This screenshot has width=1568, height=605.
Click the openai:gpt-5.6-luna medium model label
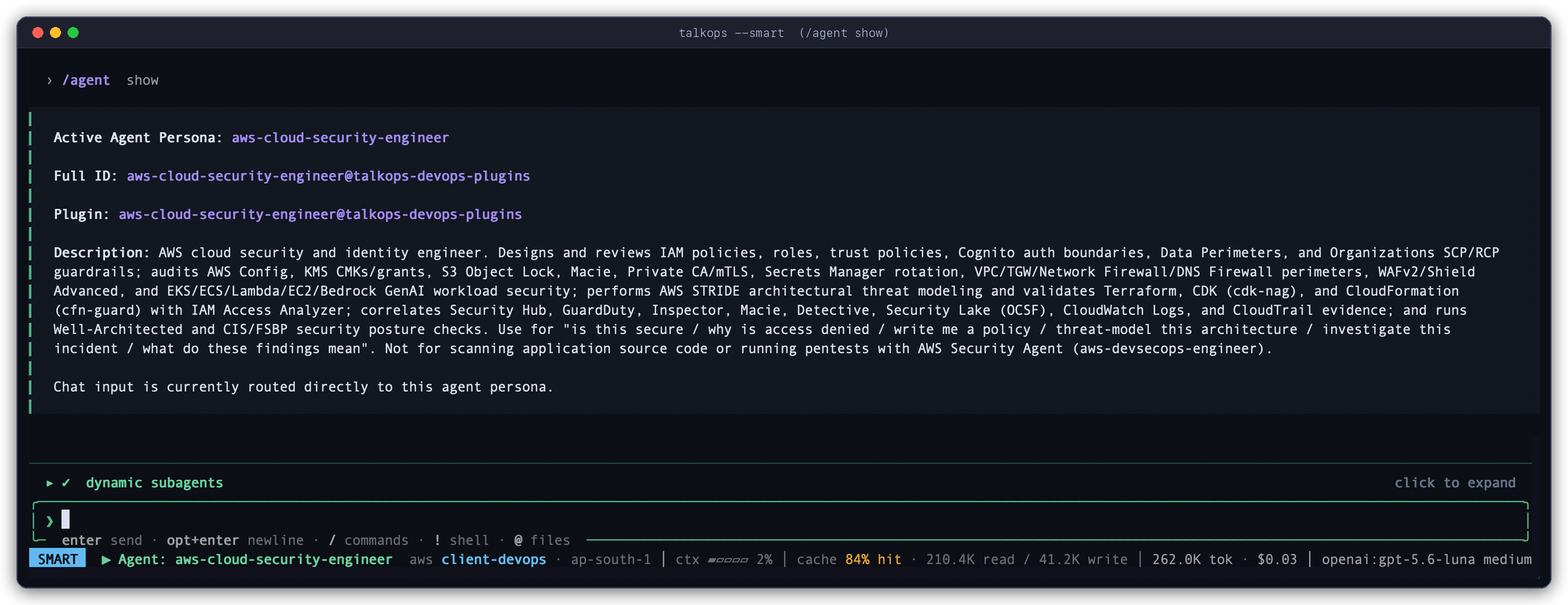tap(1426, 559)
